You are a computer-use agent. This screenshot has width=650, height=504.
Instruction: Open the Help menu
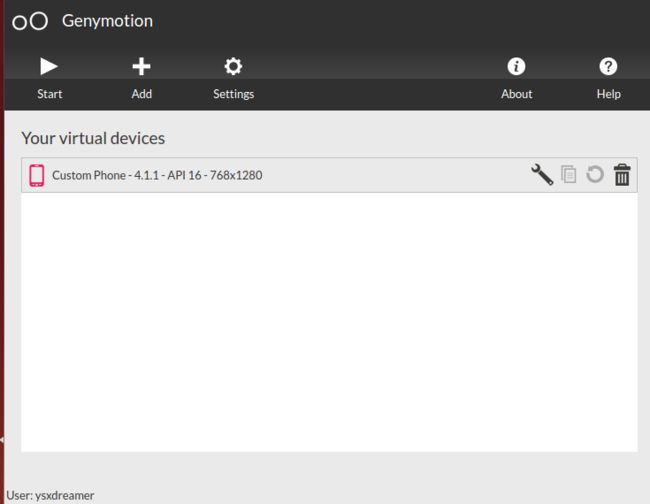coord(608,79)
